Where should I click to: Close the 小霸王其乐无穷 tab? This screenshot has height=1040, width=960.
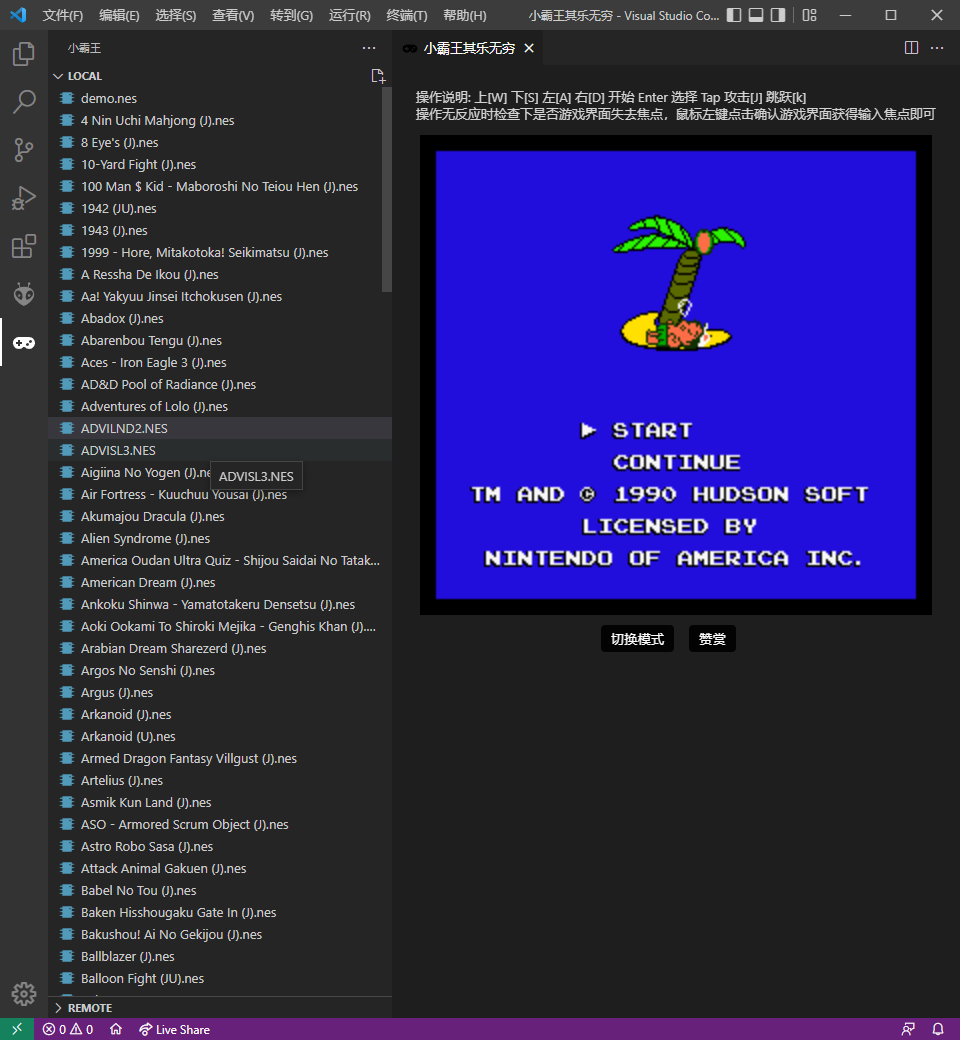[x=529, y=48]
